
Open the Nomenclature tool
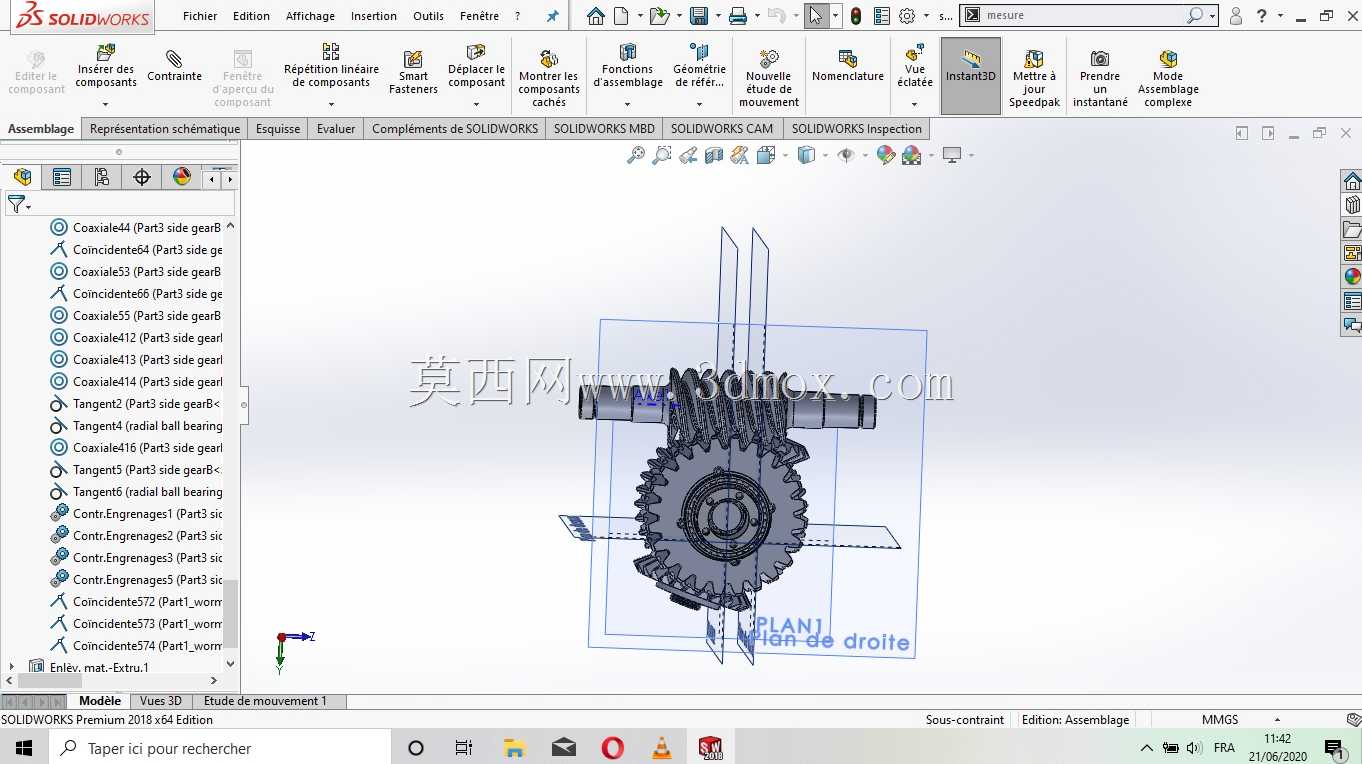847,66
